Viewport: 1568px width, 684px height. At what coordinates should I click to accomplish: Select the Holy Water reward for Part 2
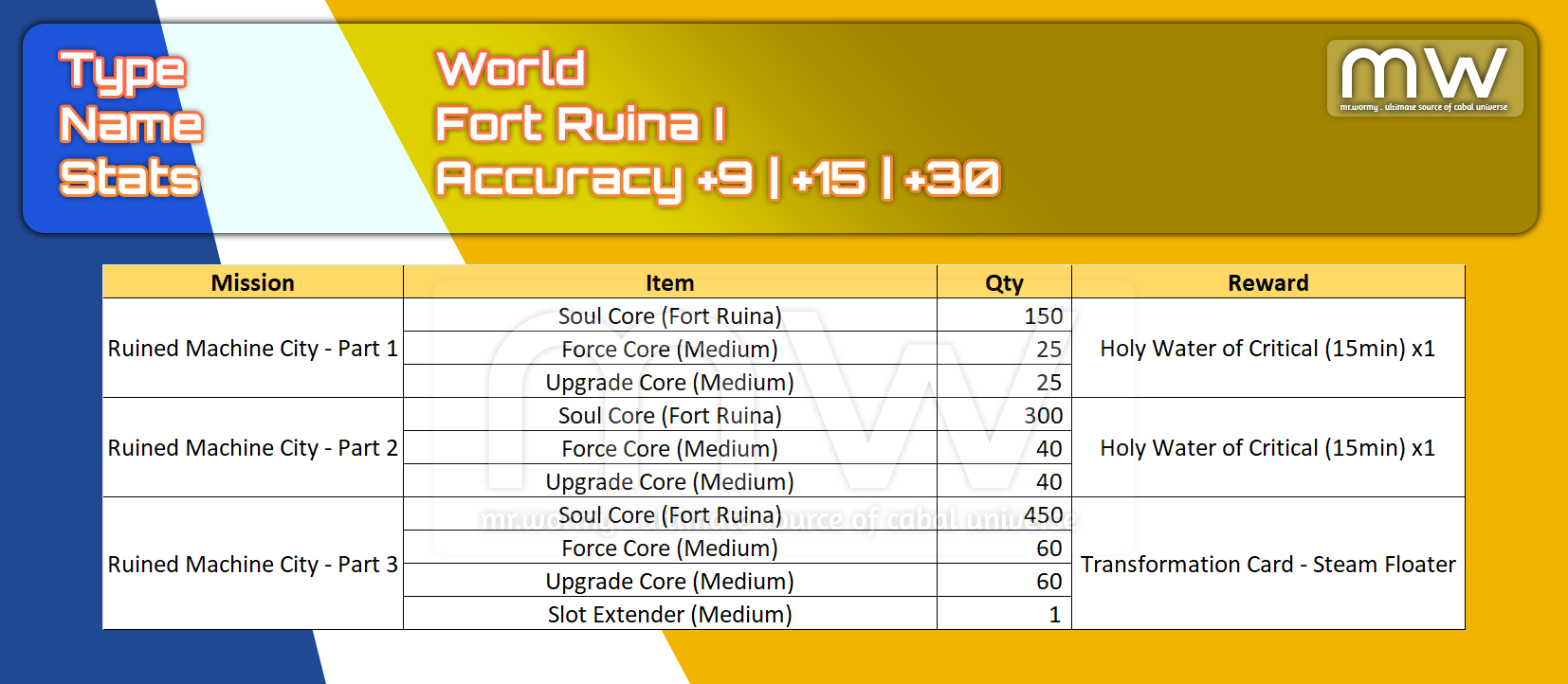pyautogui.click(x=1267, y=448)
